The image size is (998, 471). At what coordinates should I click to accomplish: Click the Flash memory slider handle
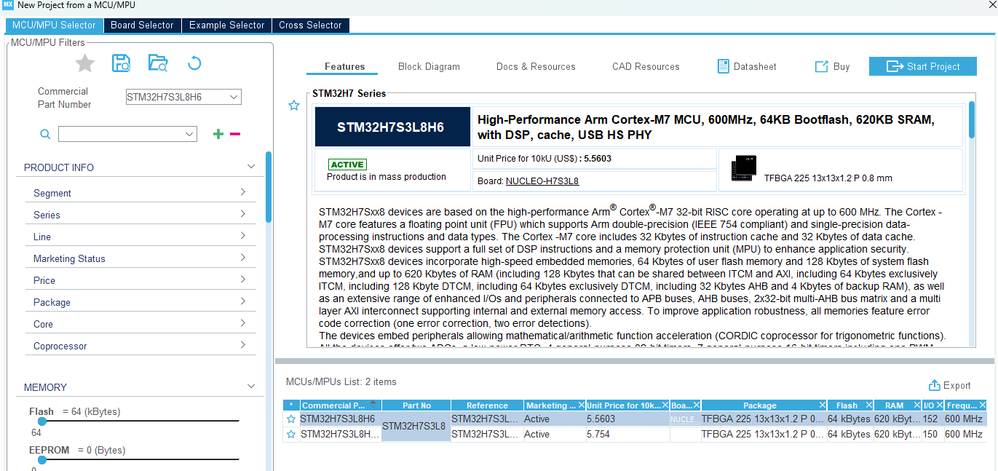[x=42, y=421]
